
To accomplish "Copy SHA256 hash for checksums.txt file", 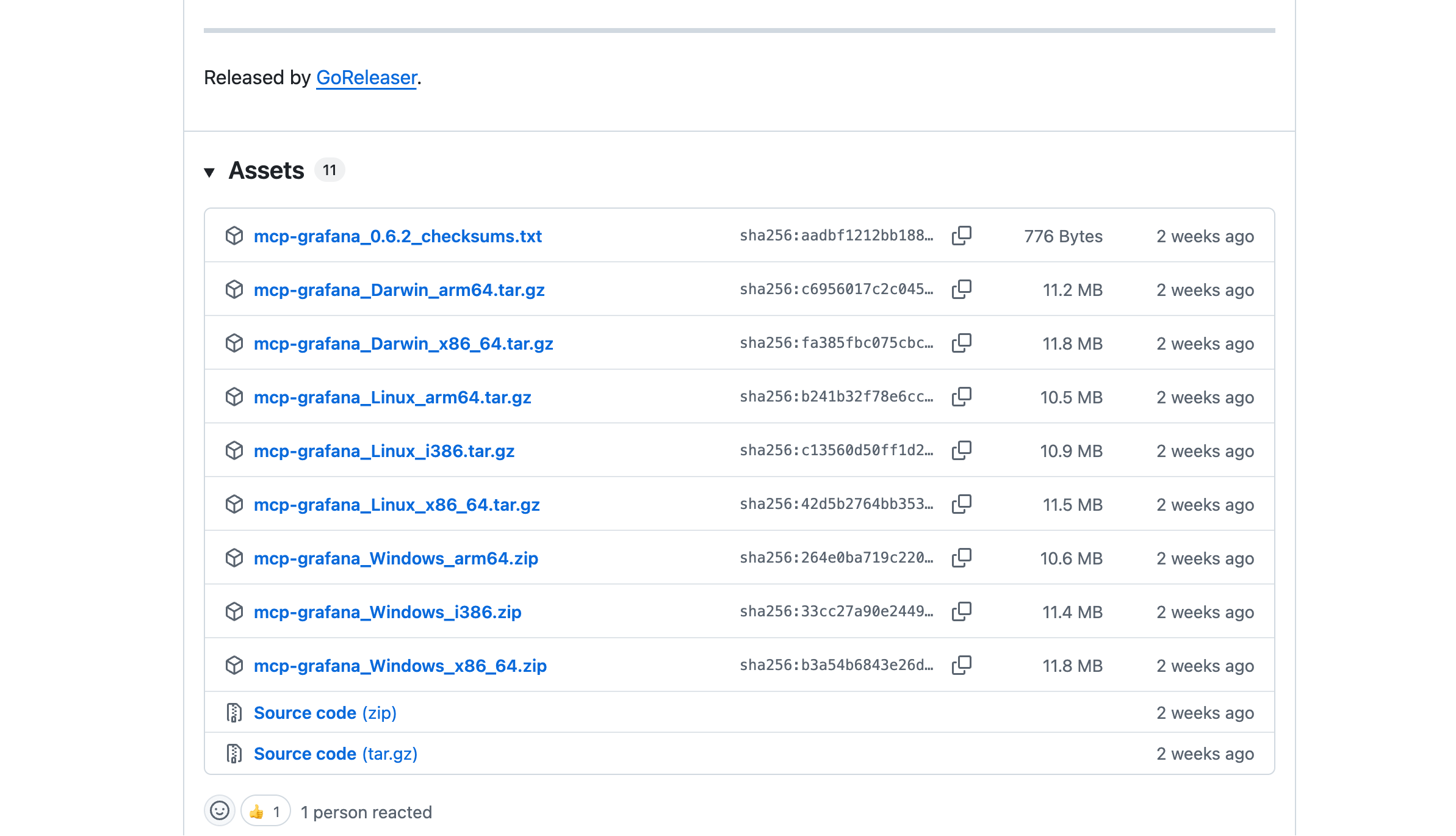I will [x=961, y=236].
